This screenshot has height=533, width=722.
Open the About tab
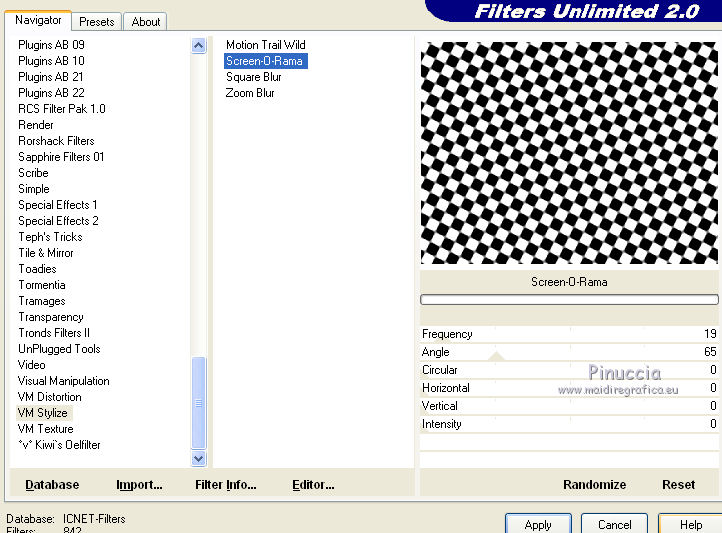146,22
